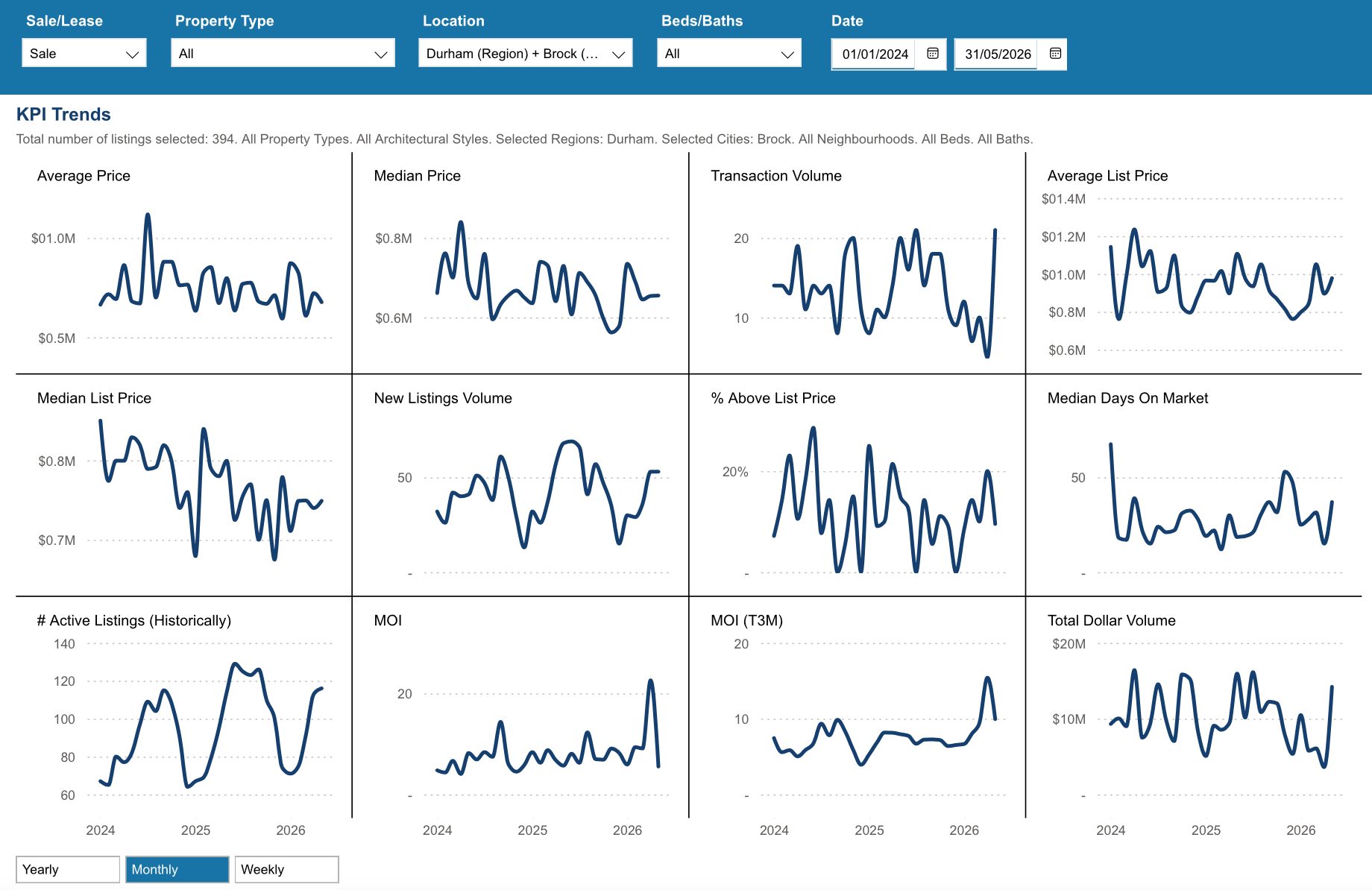
Task: Open the Transaction Volume chart
Action: 857,262
